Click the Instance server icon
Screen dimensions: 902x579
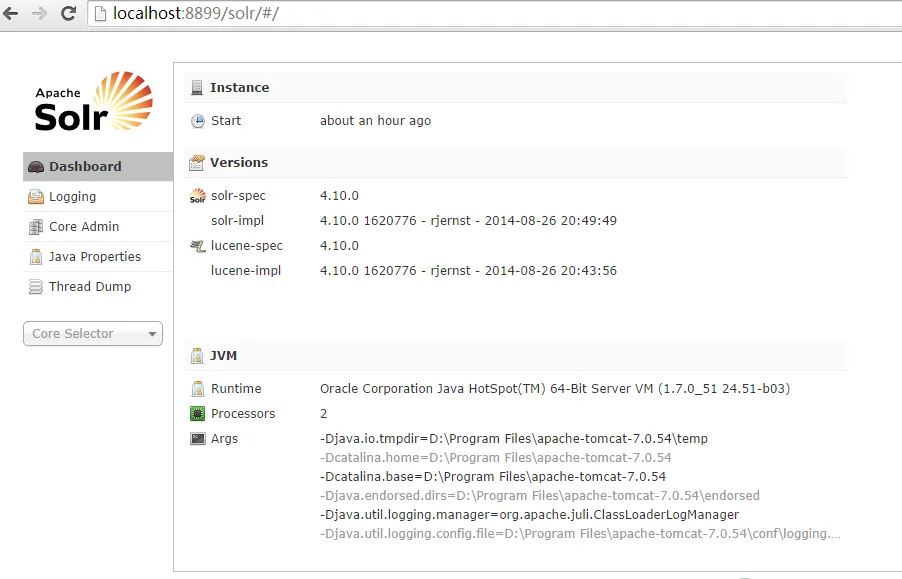pos(197,87)
